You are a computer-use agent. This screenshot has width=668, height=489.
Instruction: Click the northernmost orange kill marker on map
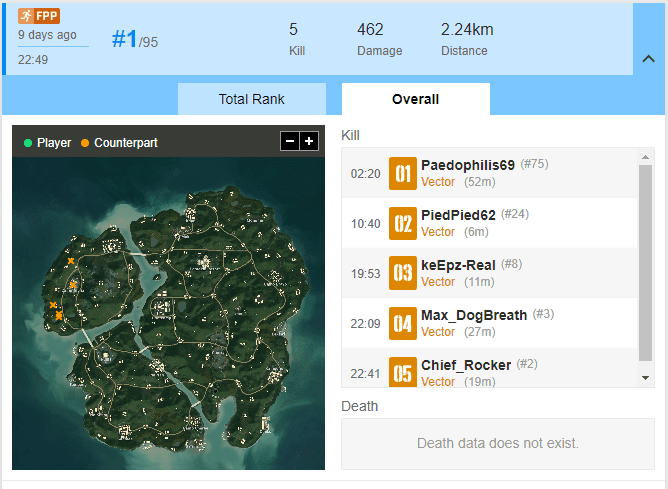pos(71,261)
